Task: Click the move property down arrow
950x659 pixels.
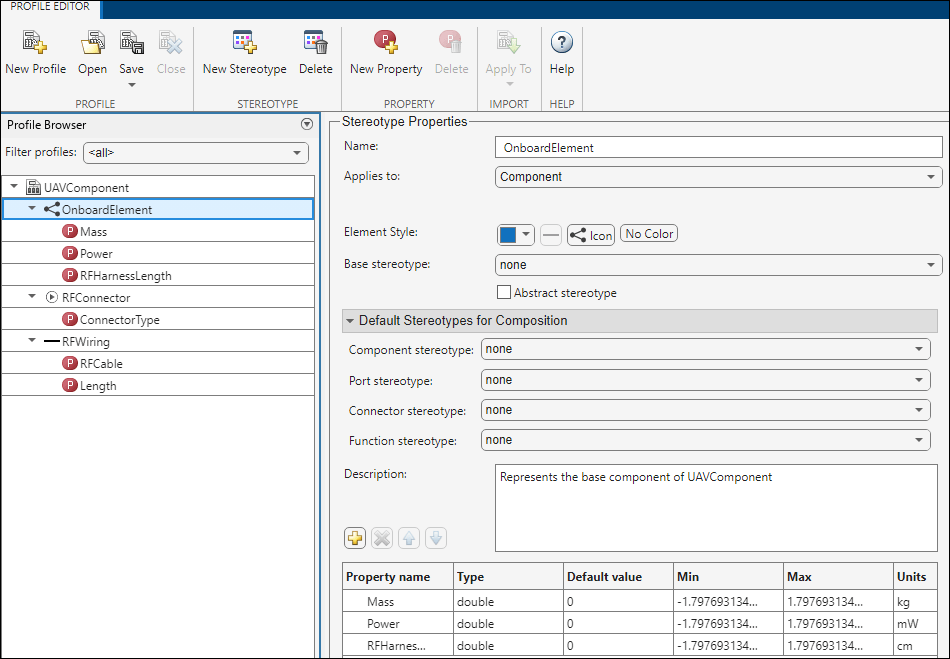Action: [436, 538]
